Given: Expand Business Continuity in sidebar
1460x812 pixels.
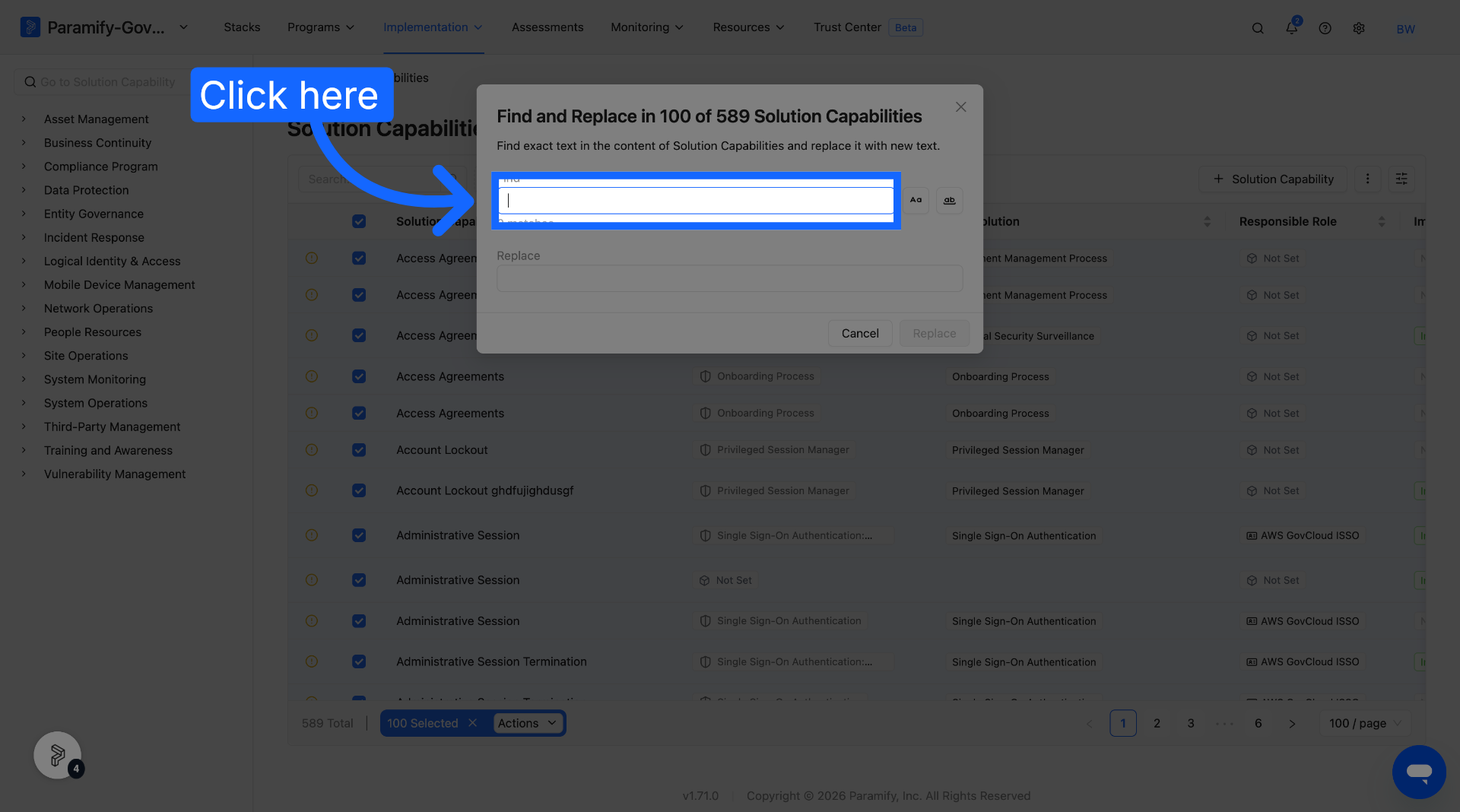Looking at the screenshot, I should pos(24,142).
